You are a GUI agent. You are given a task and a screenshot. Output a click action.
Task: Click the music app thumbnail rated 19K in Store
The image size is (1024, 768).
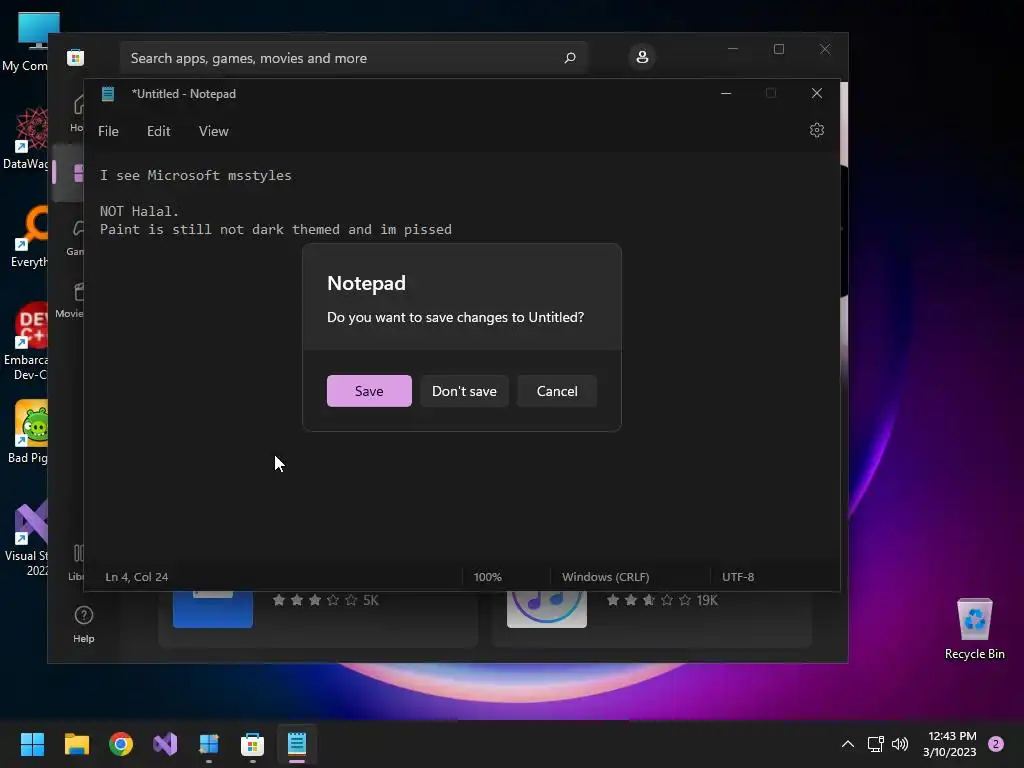click(x=547, y=609)
